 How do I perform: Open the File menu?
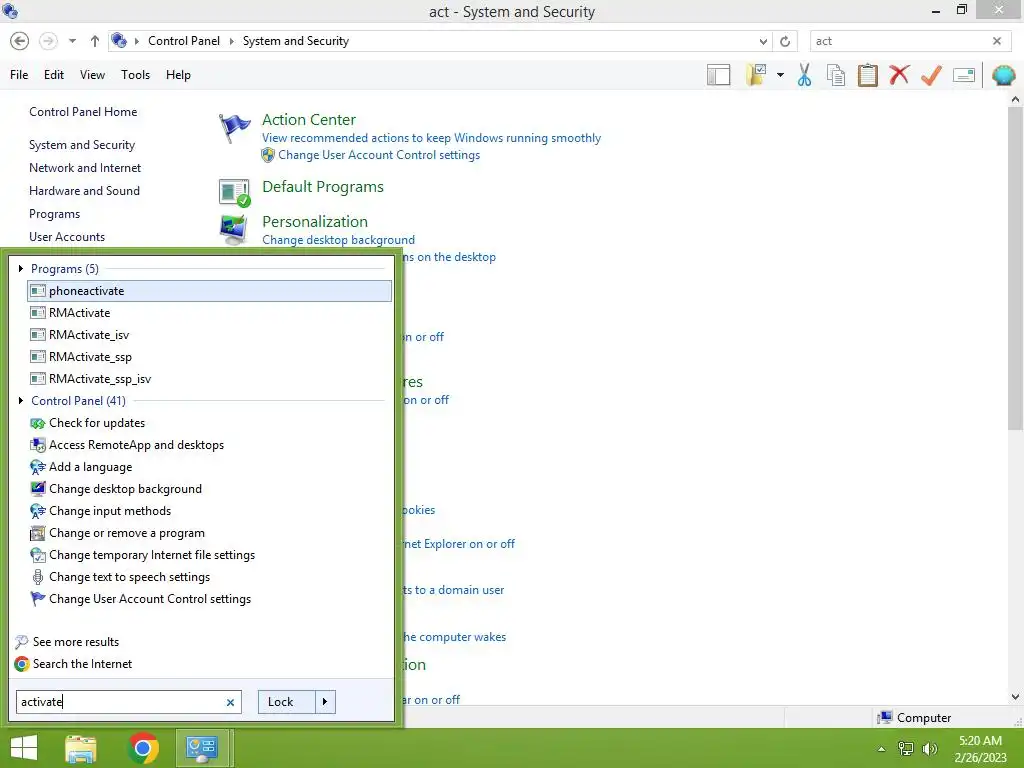pyautogui.click(x=19, y=75)
